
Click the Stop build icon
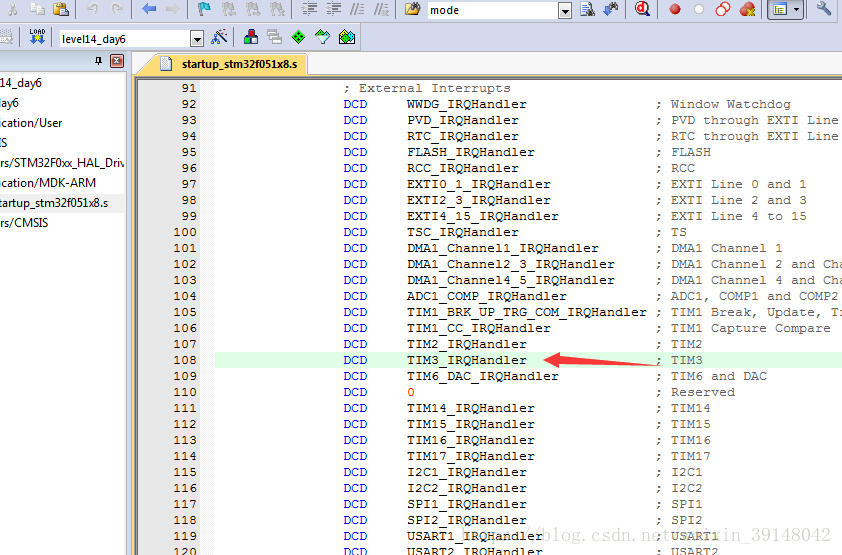6,37
